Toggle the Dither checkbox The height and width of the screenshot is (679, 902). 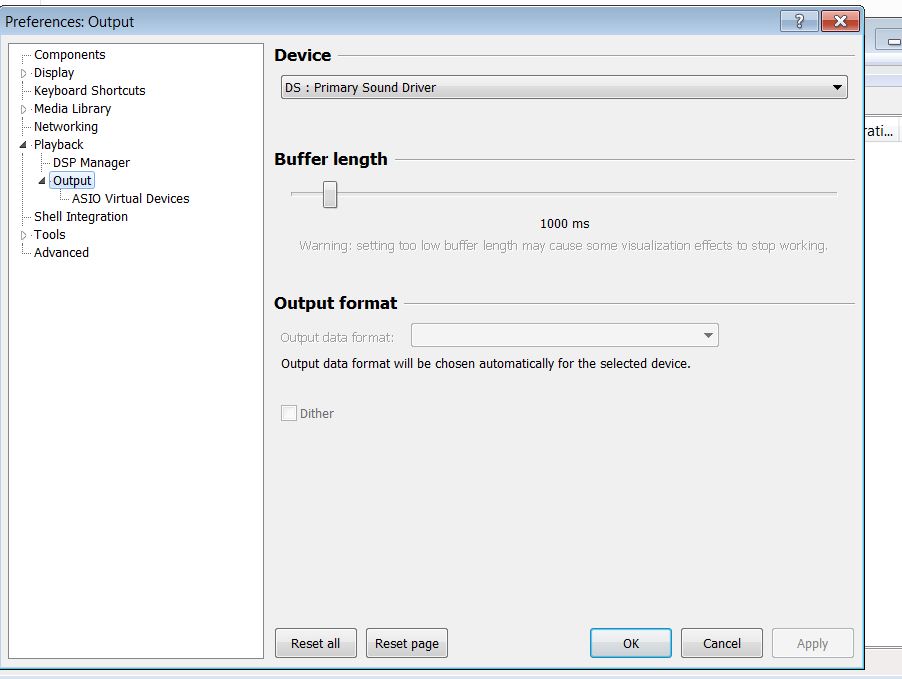pyautogui.click(x=289, y=413)
